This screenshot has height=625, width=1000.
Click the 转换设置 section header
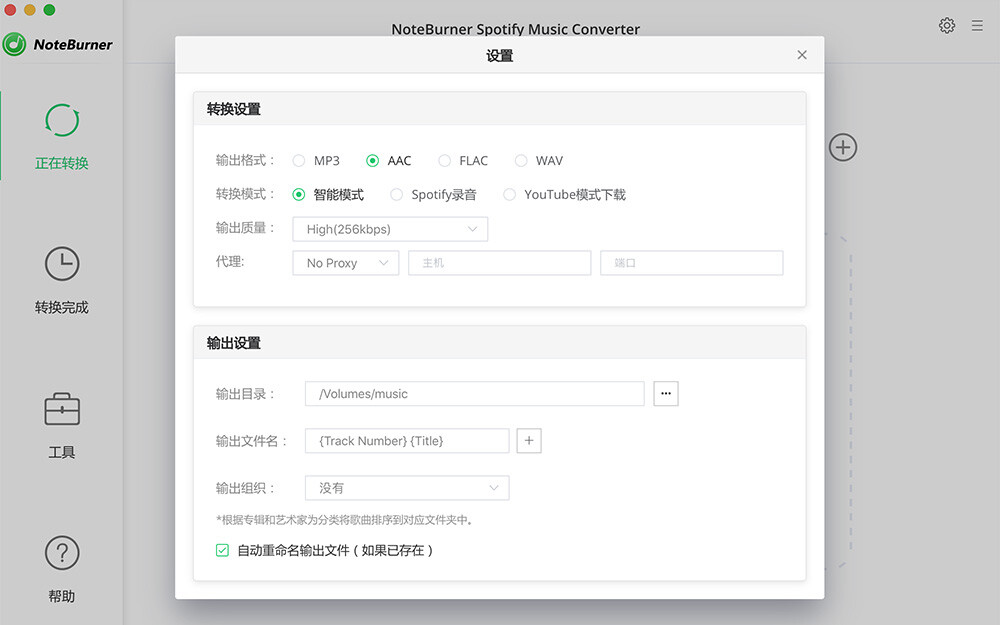[x=499, y=109]
